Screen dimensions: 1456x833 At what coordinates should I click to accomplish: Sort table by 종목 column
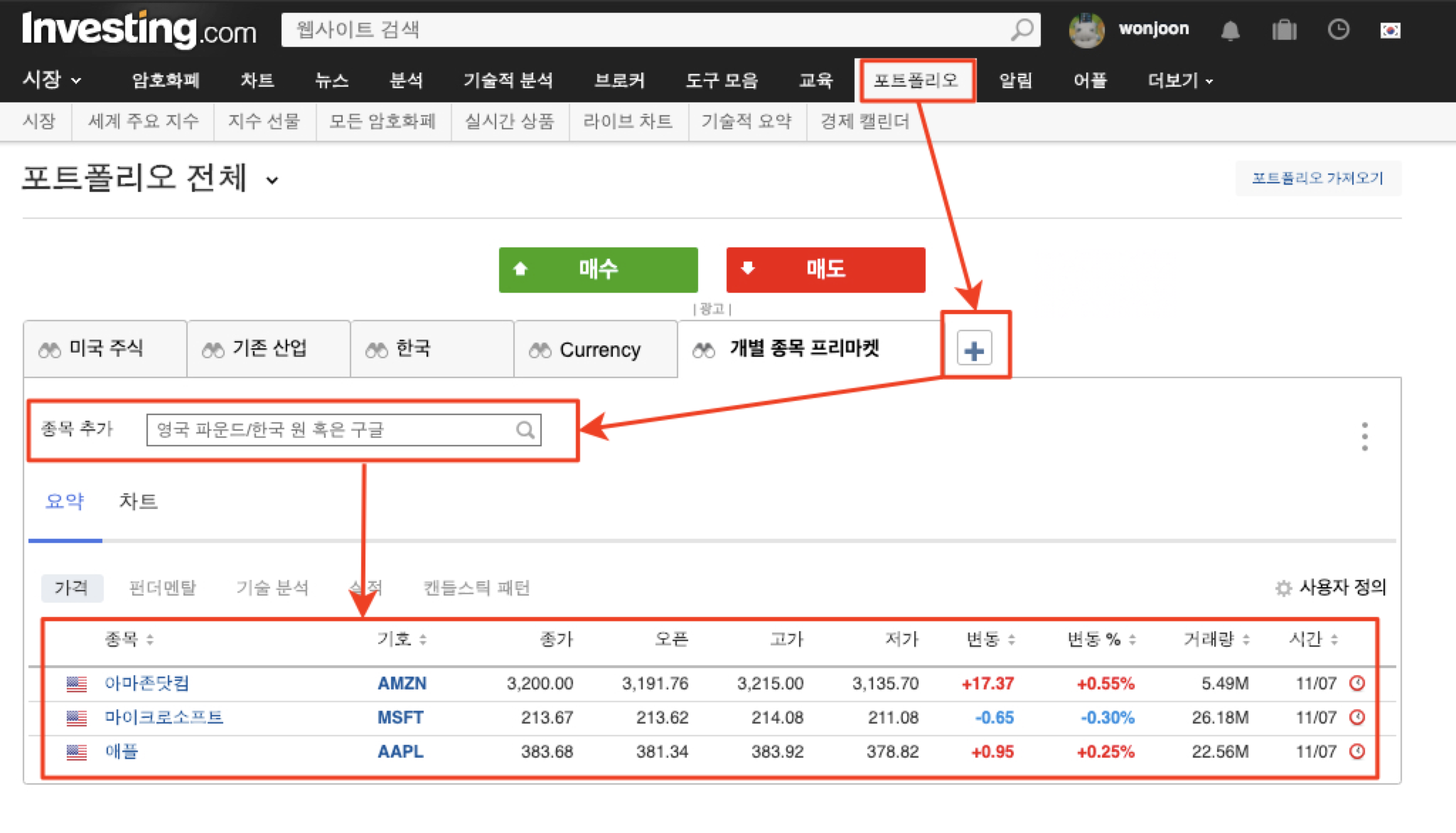[129, 640]
